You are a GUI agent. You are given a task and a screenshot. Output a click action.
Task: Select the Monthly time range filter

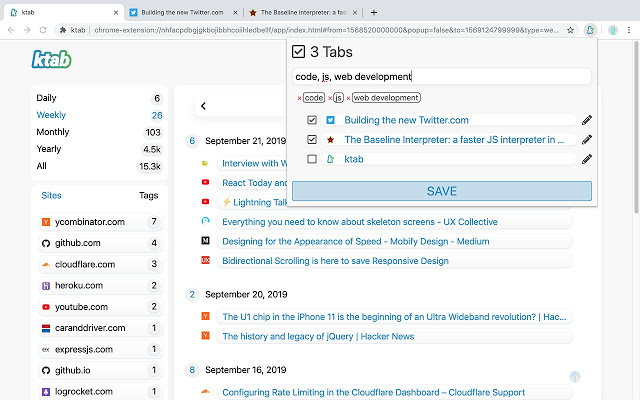[53, 132]
